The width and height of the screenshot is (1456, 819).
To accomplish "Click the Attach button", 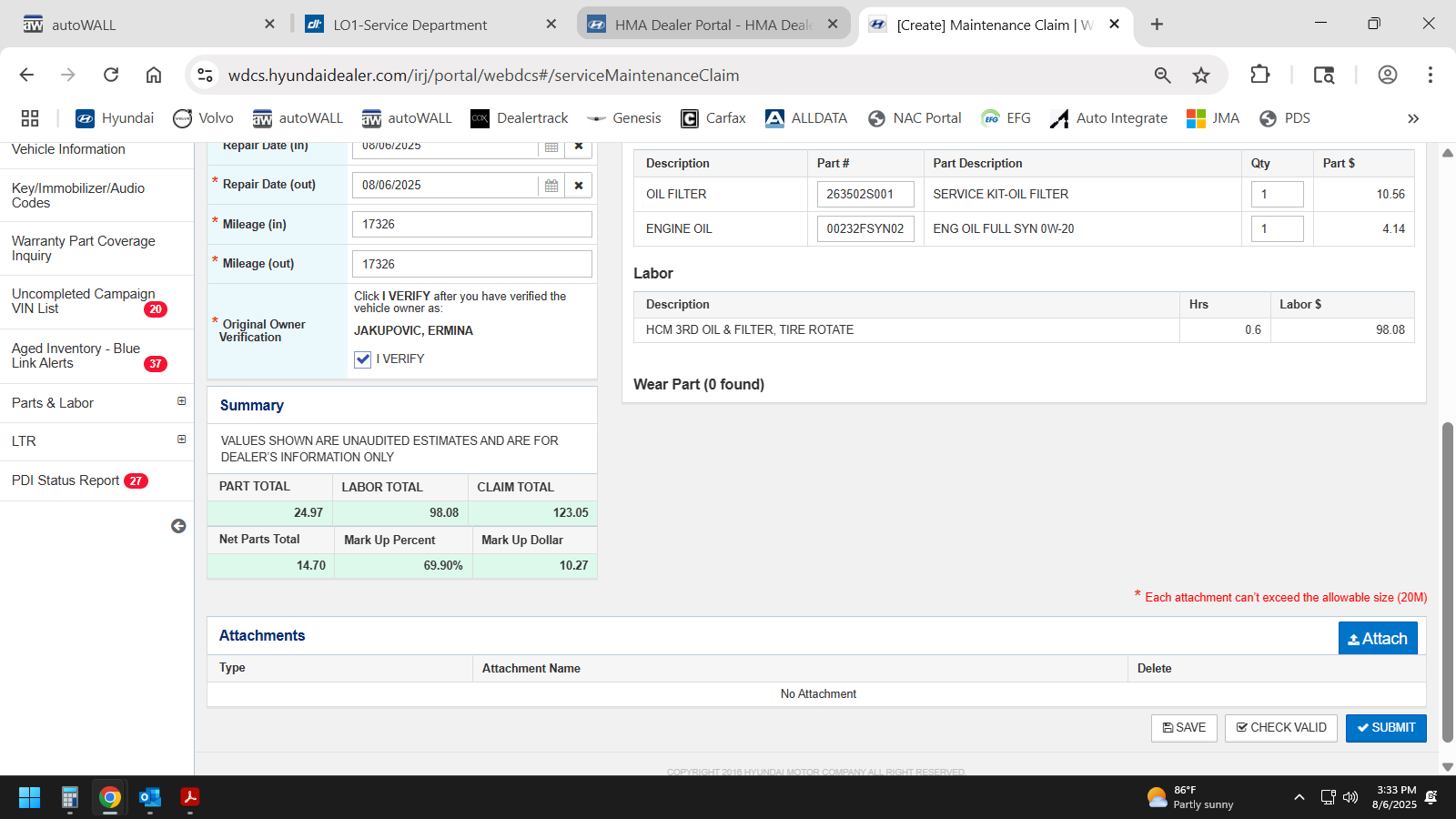I will pos(1377,639).
